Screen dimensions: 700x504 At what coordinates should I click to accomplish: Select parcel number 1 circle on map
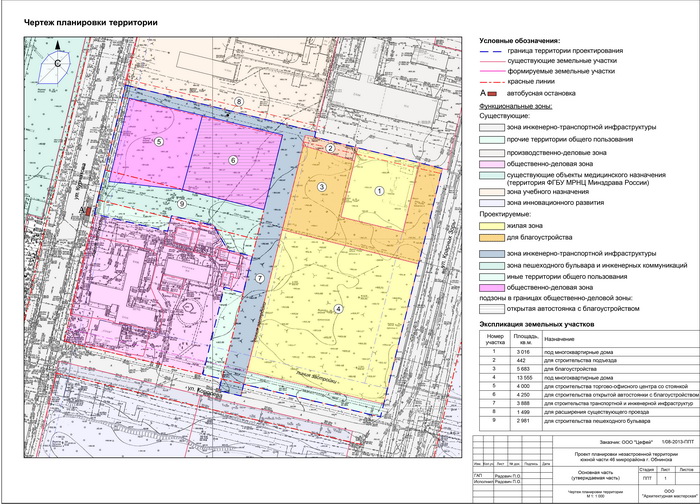coord(379,189)
